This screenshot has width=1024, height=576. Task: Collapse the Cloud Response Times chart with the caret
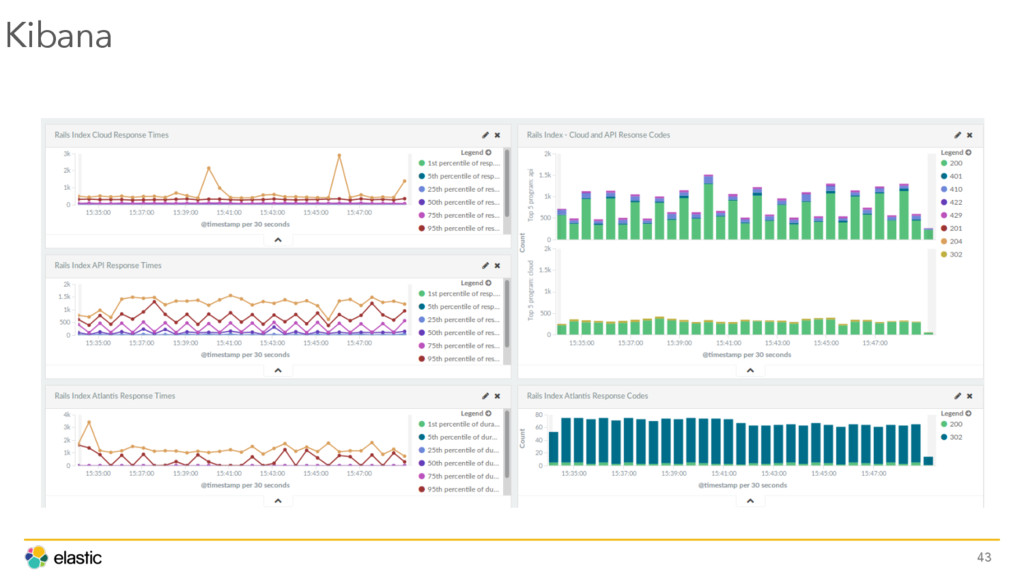[x=278, y=240]
